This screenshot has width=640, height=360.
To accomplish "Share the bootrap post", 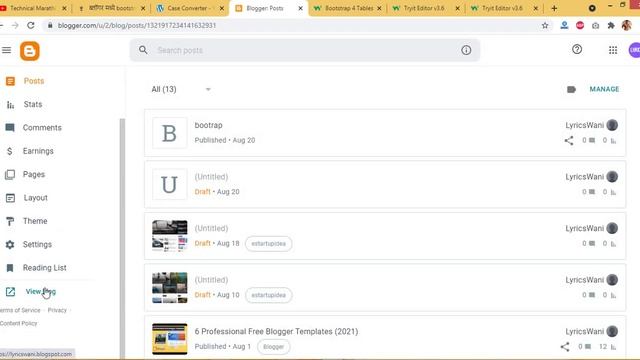I will pos(569,140).
